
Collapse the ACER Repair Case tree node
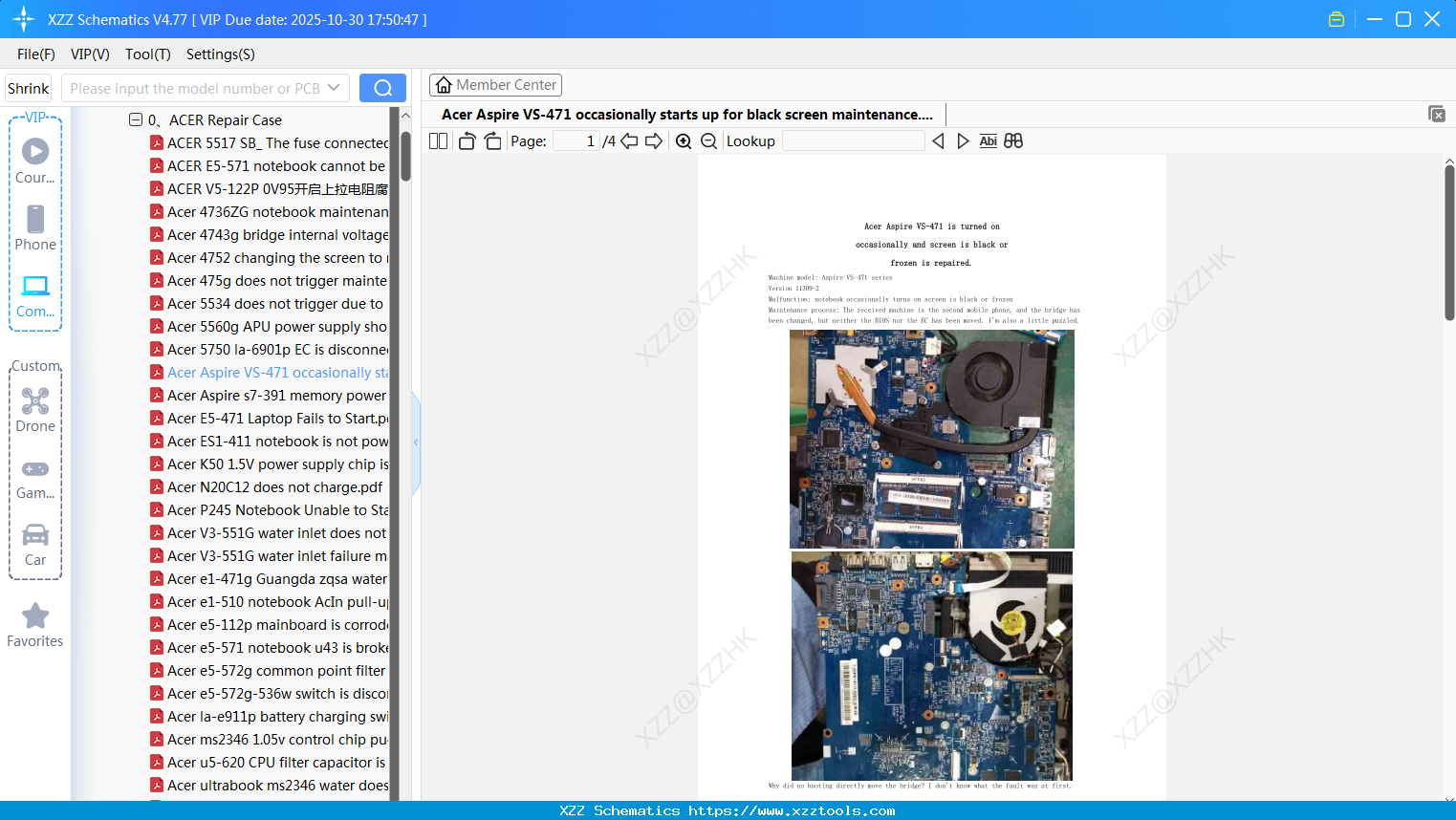click(x=136, y=120)
